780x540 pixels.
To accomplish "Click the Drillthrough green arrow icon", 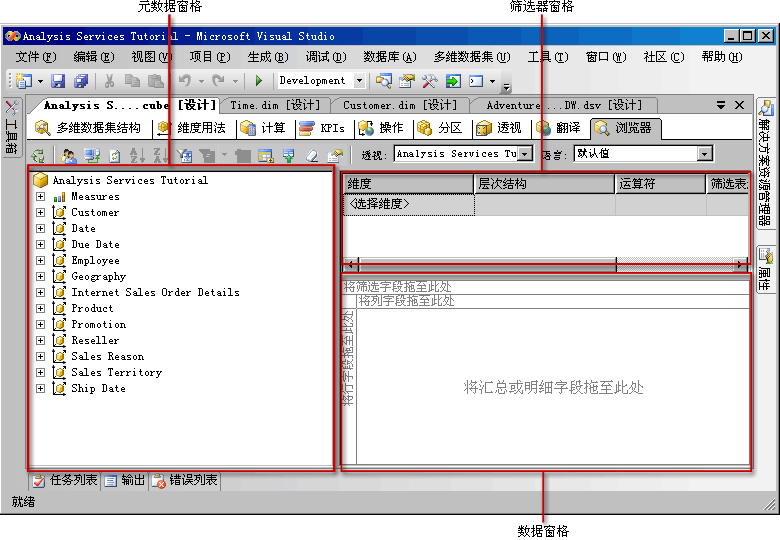I will tap(289, 156).
